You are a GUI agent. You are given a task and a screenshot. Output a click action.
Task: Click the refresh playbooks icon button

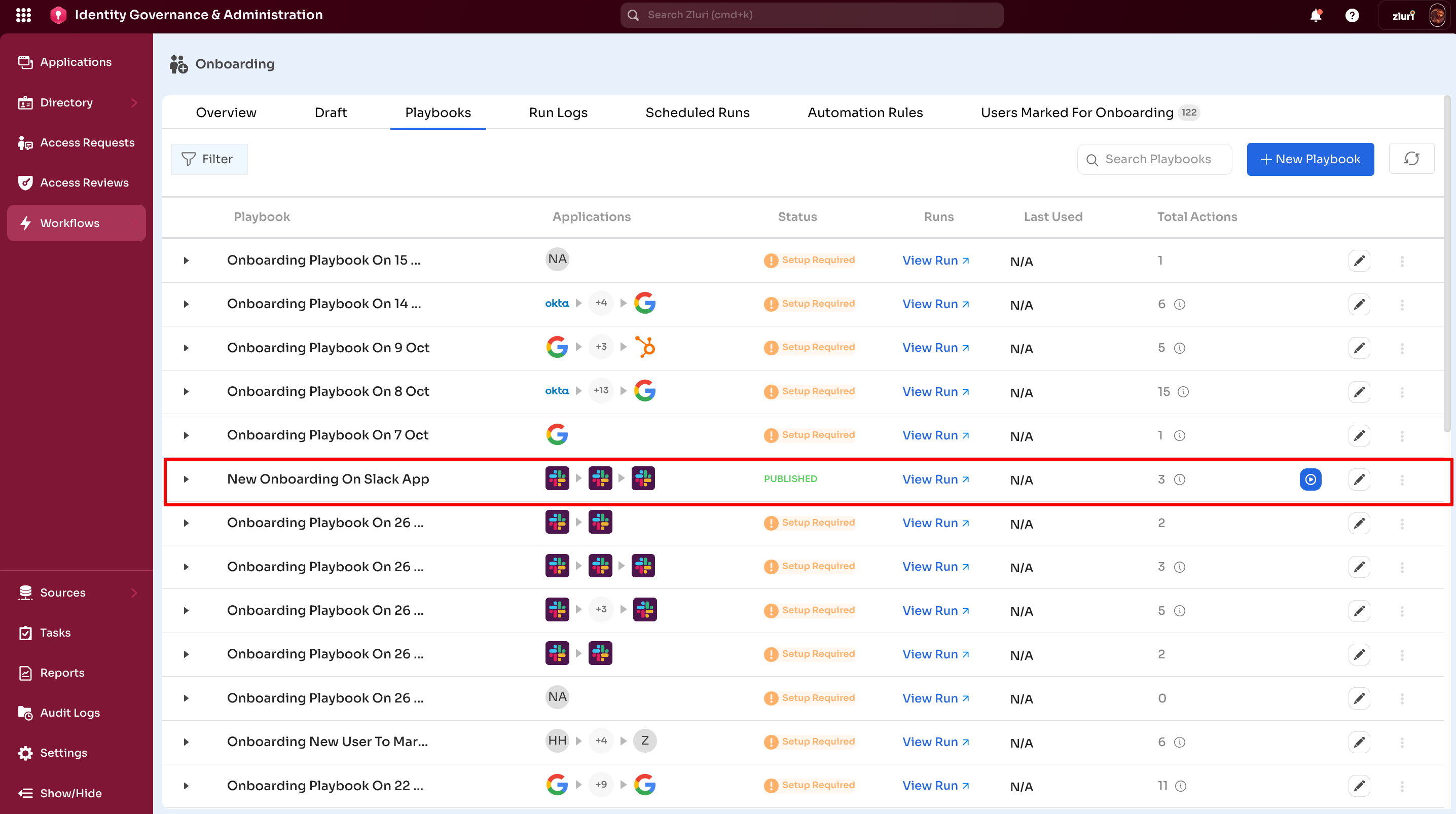1411,159
